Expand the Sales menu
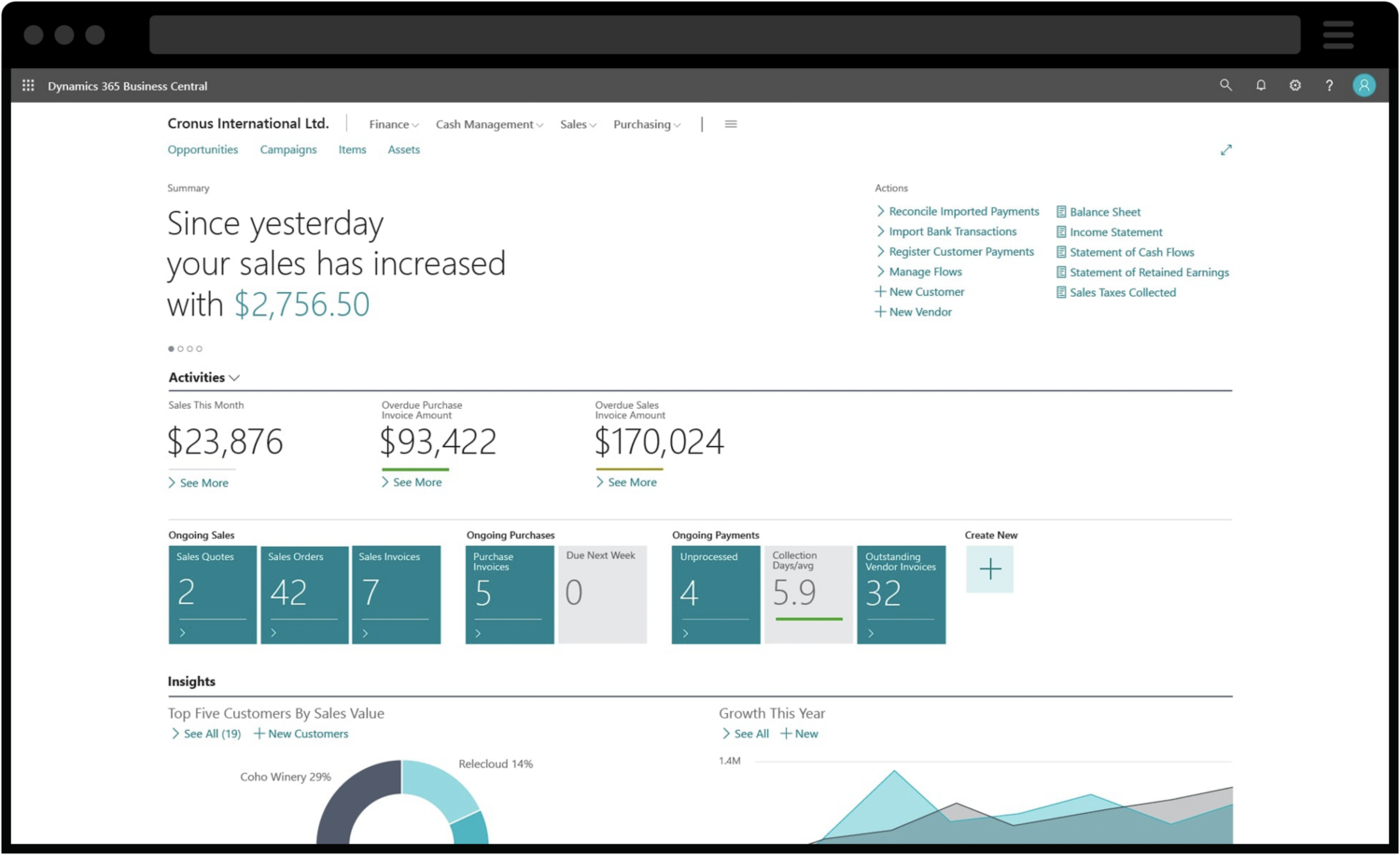 pos(578,124)
